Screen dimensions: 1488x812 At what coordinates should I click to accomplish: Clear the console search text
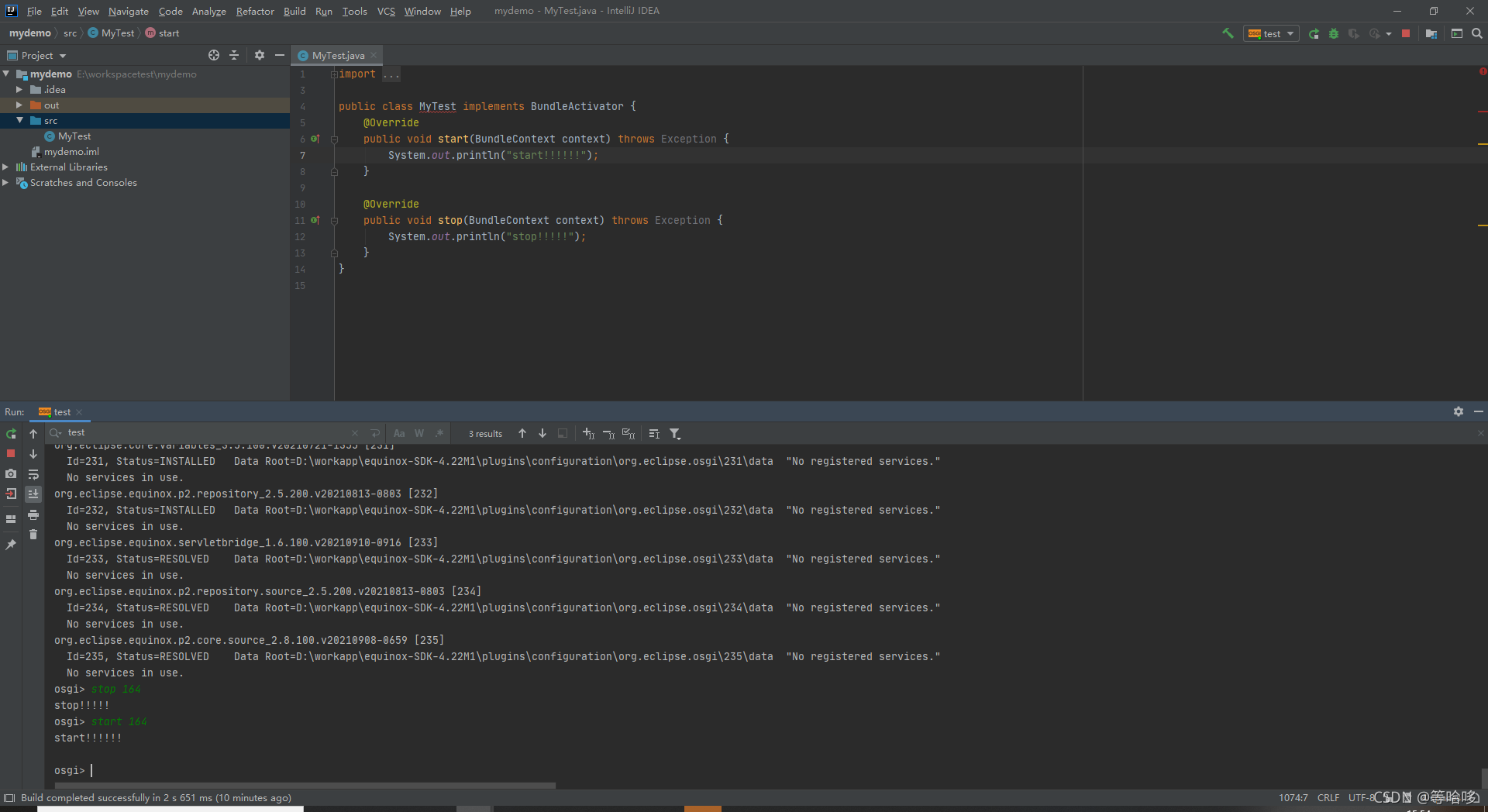coord(355,433)
